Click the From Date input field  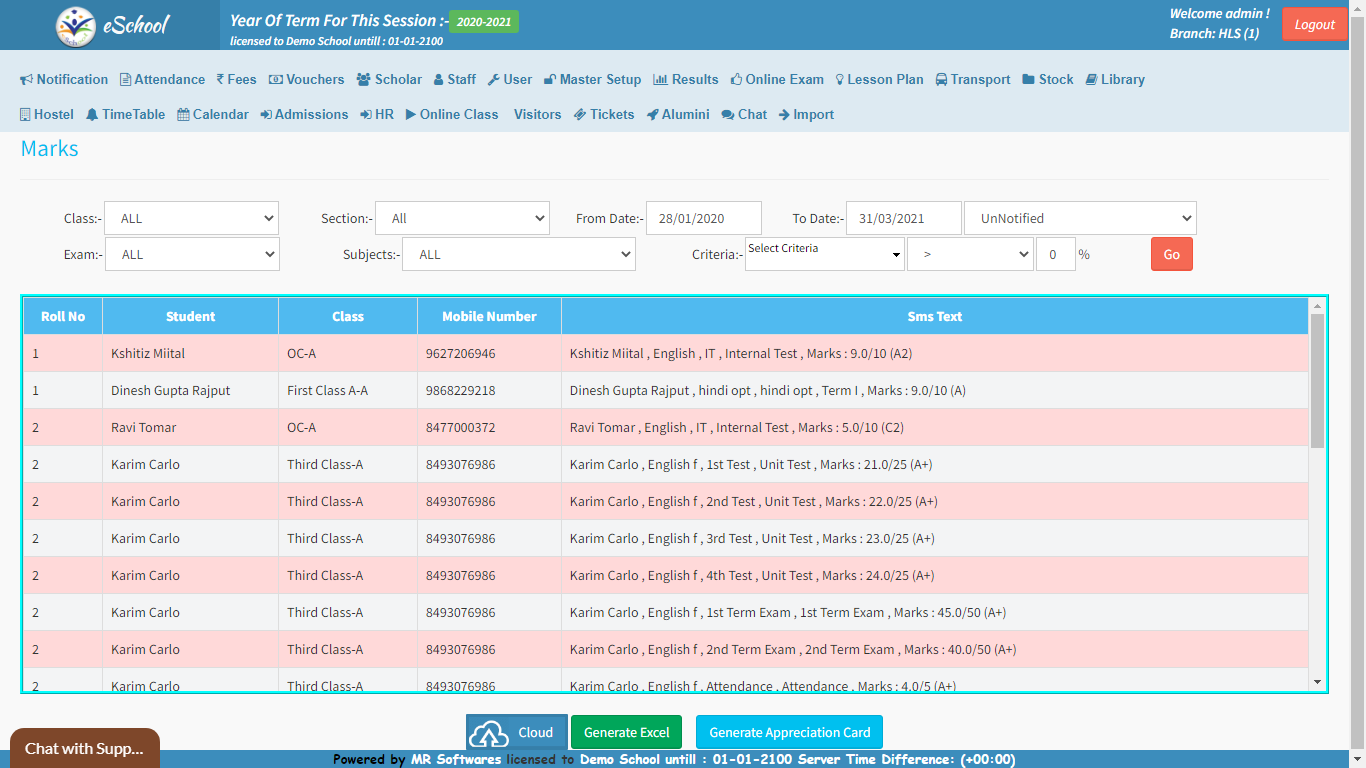point(703,218)
